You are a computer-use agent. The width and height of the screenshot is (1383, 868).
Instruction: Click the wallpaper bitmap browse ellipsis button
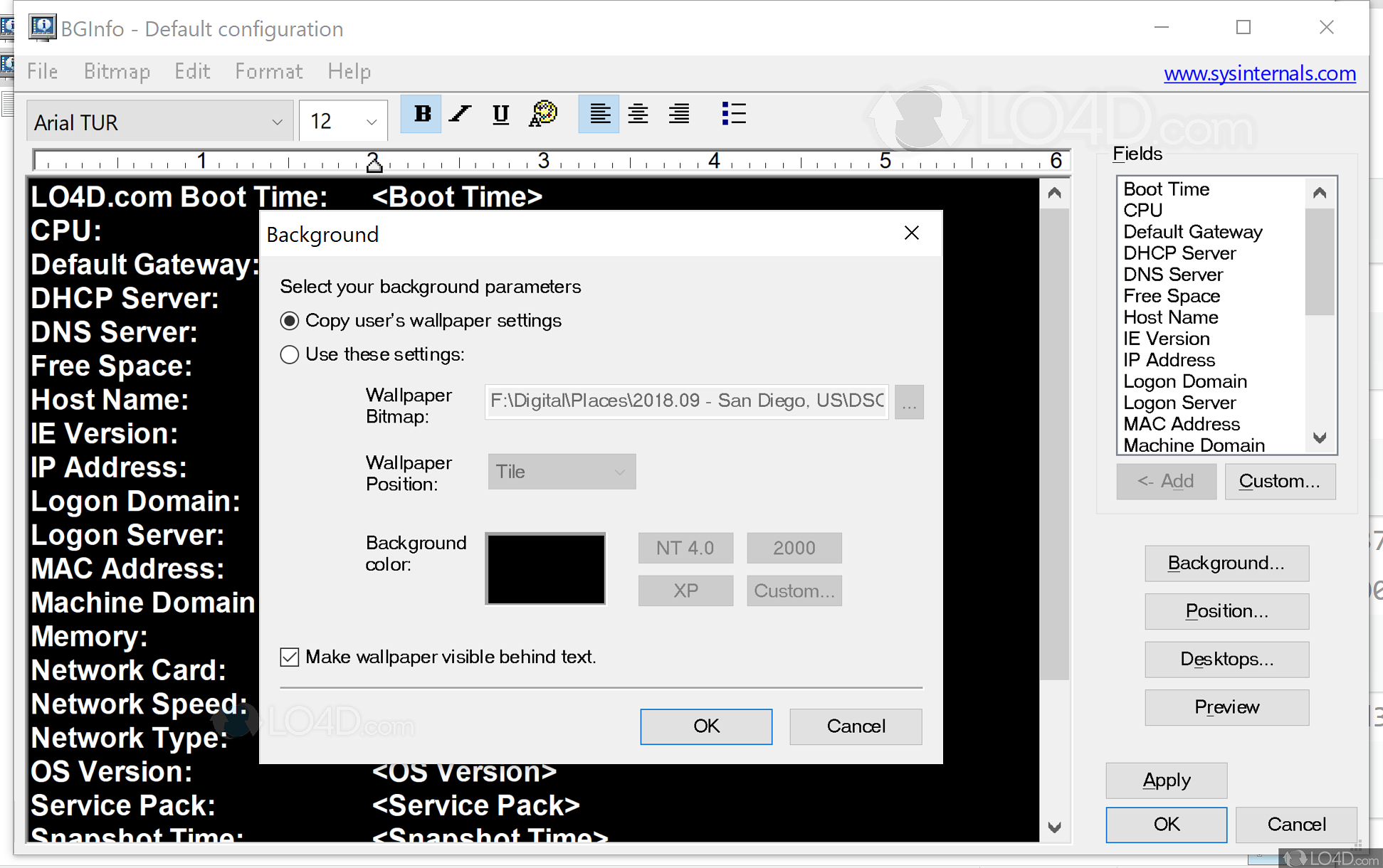909,402
